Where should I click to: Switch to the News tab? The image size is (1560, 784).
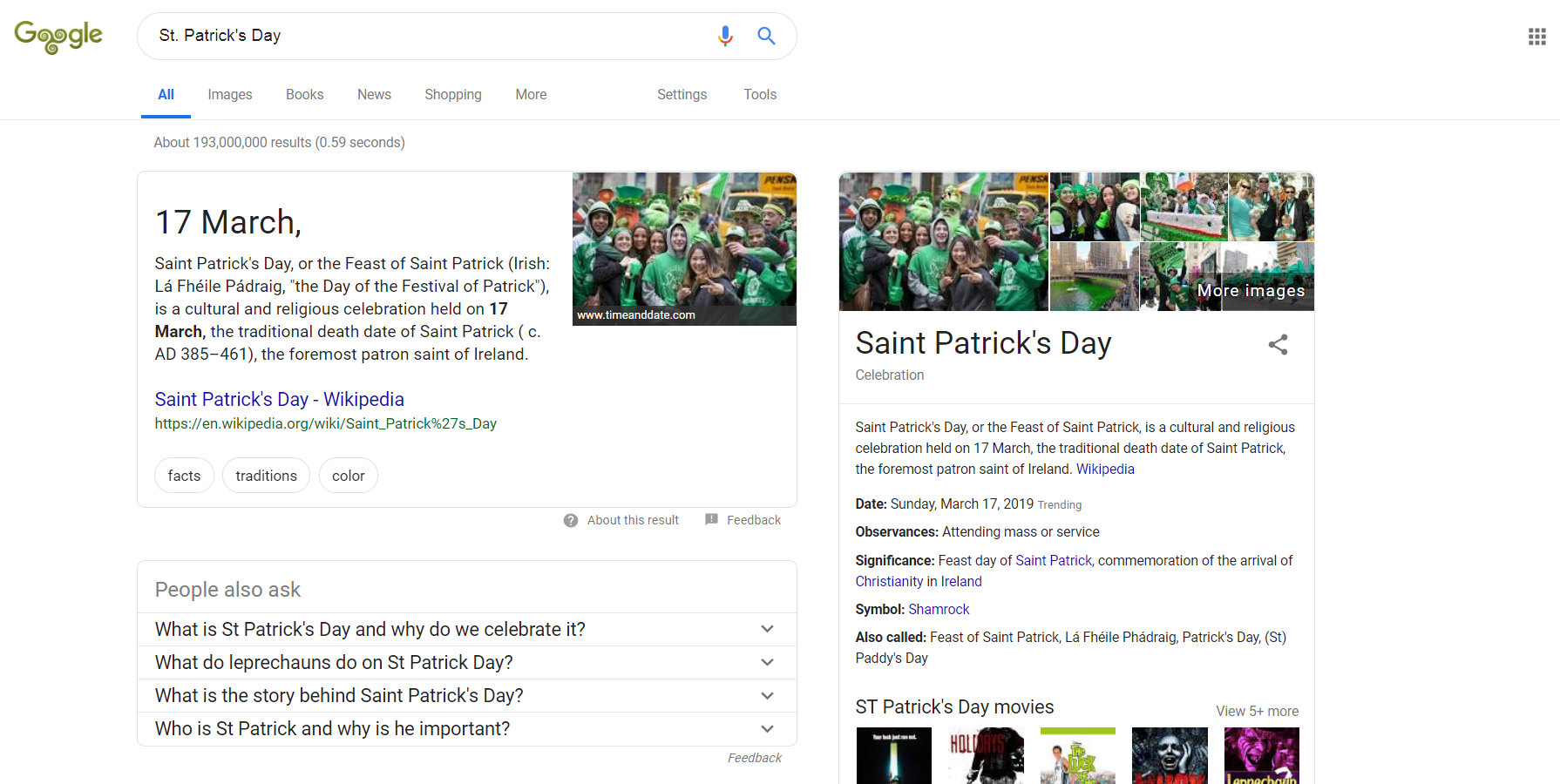pyautogui.click(x=374, y=95)
